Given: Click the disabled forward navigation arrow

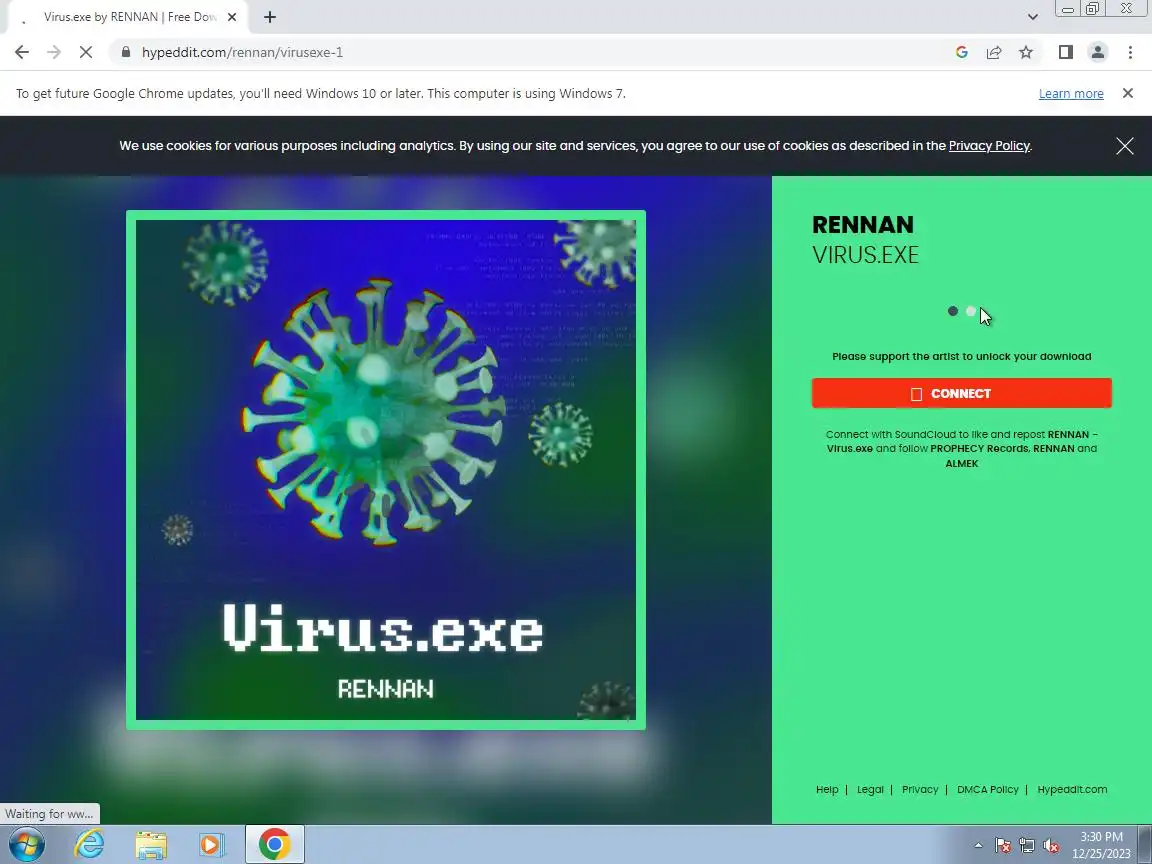Looking at the screenshot, I should (54, 52).
